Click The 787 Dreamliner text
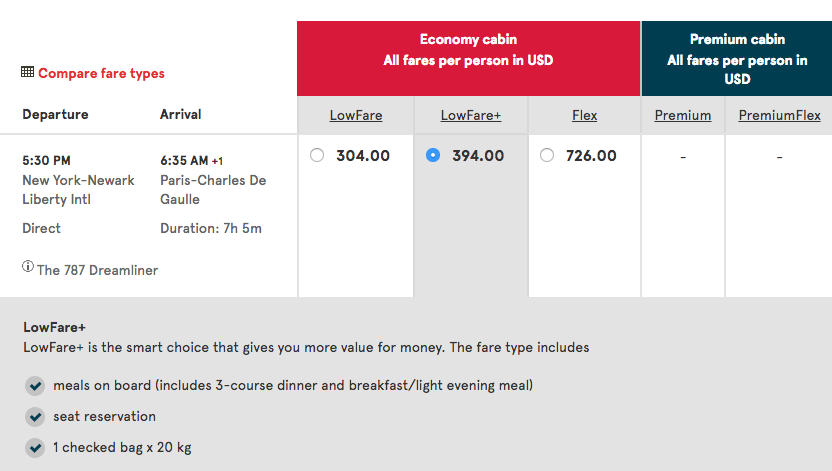Viewport: 832px width, 471px height. 97,270
